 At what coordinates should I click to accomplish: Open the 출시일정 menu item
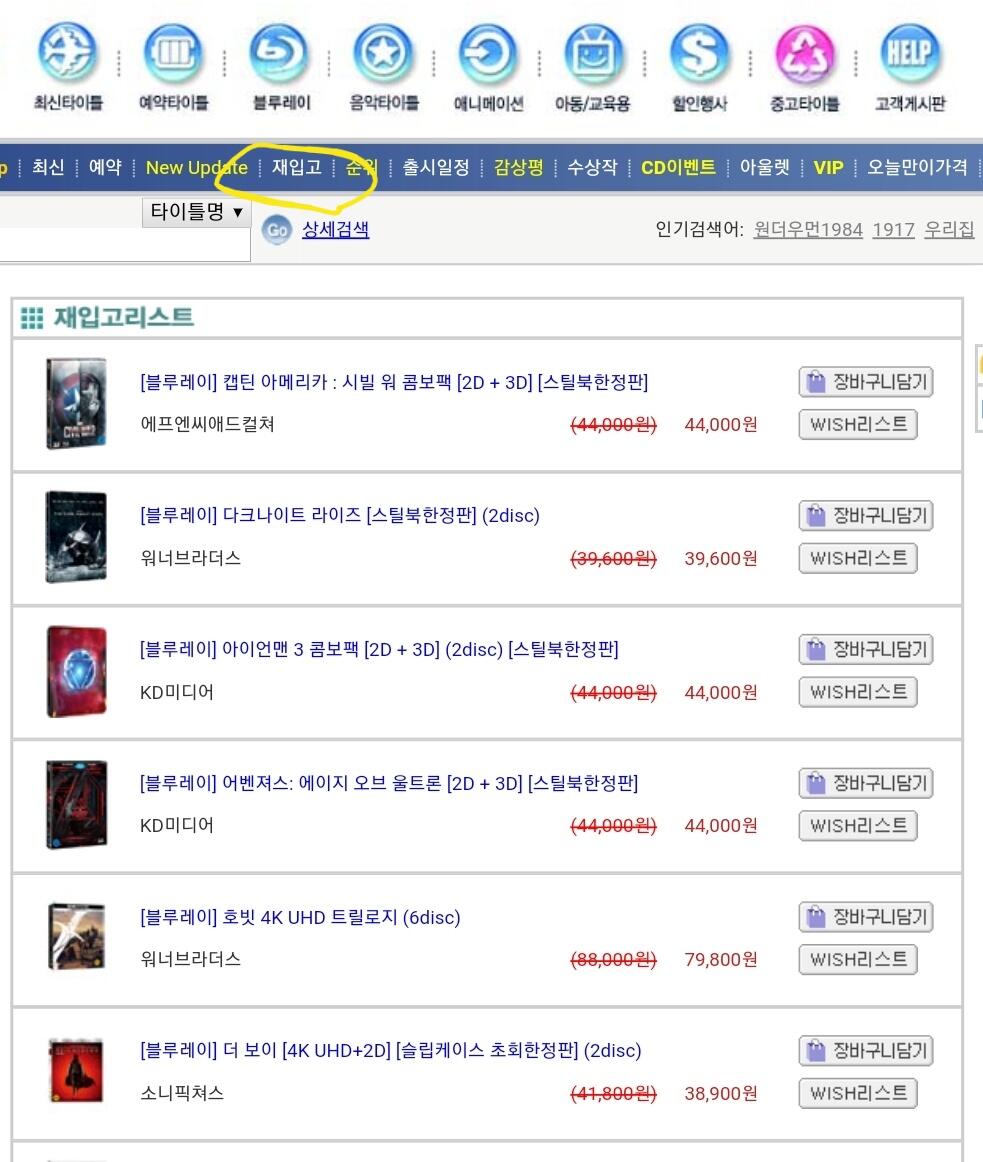click(x=436, y=167)
